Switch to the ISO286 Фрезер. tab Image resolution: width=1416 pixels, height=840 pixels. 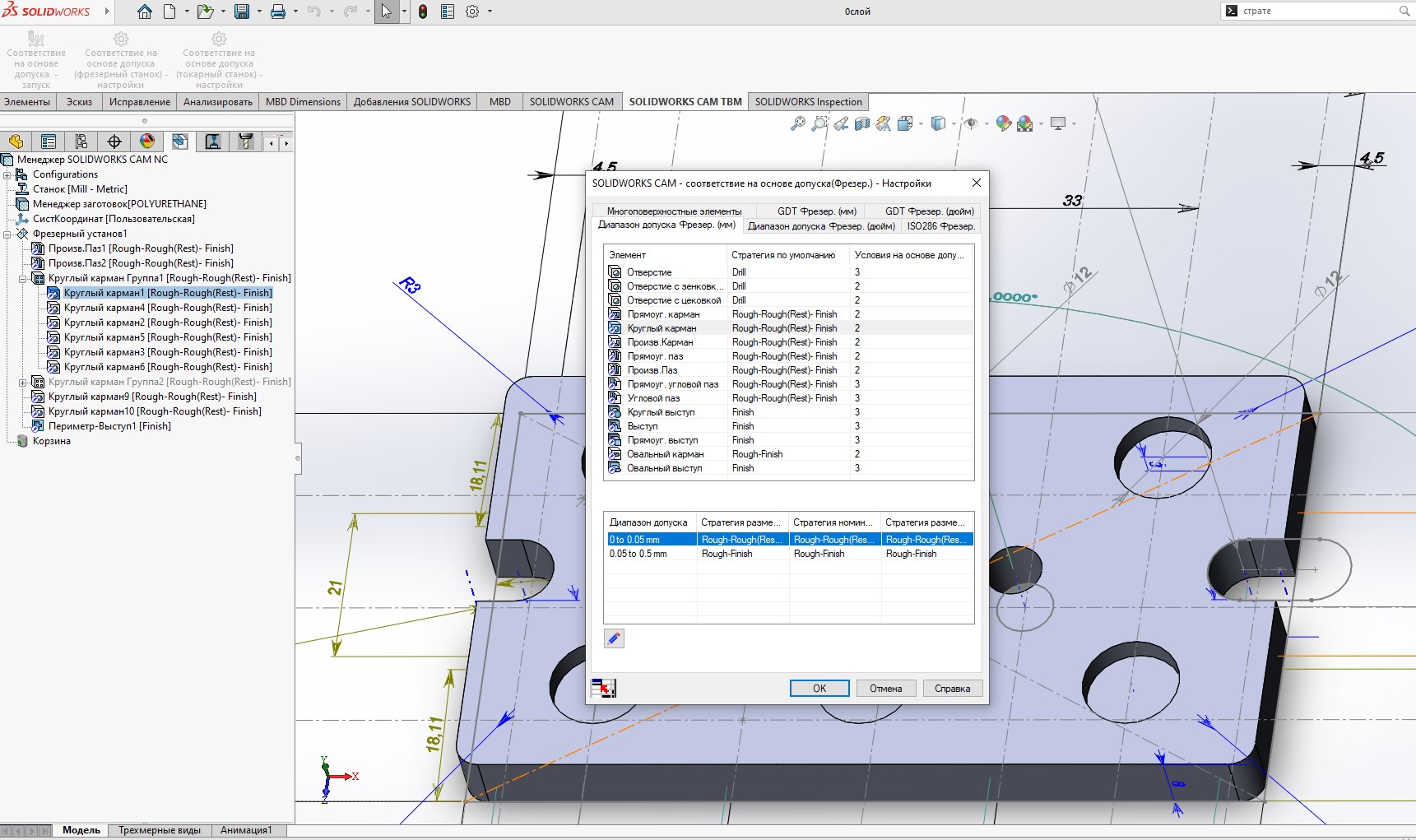(x=940, y=226)
